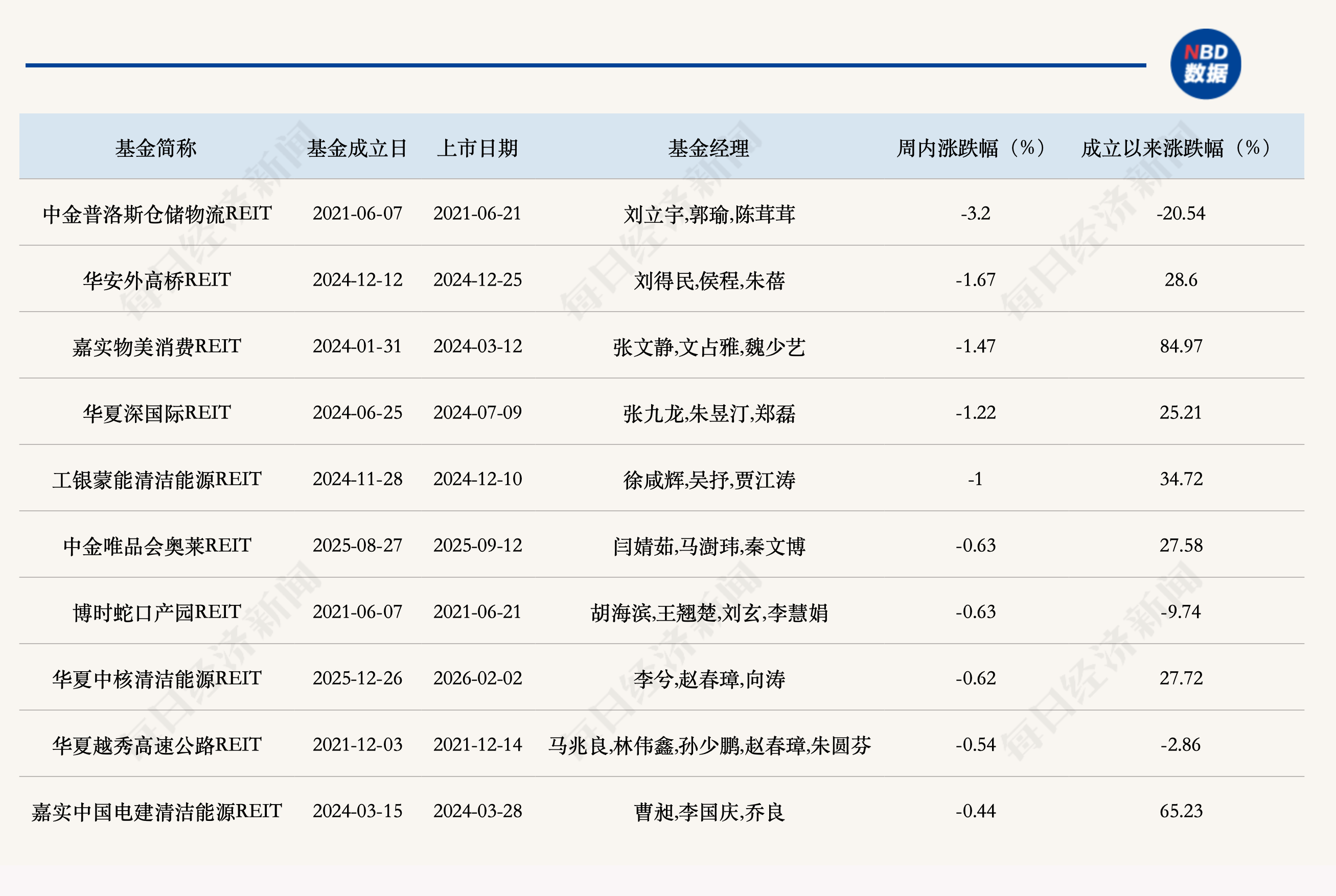Click establishment date 2024-12-12

pos(357,280)
